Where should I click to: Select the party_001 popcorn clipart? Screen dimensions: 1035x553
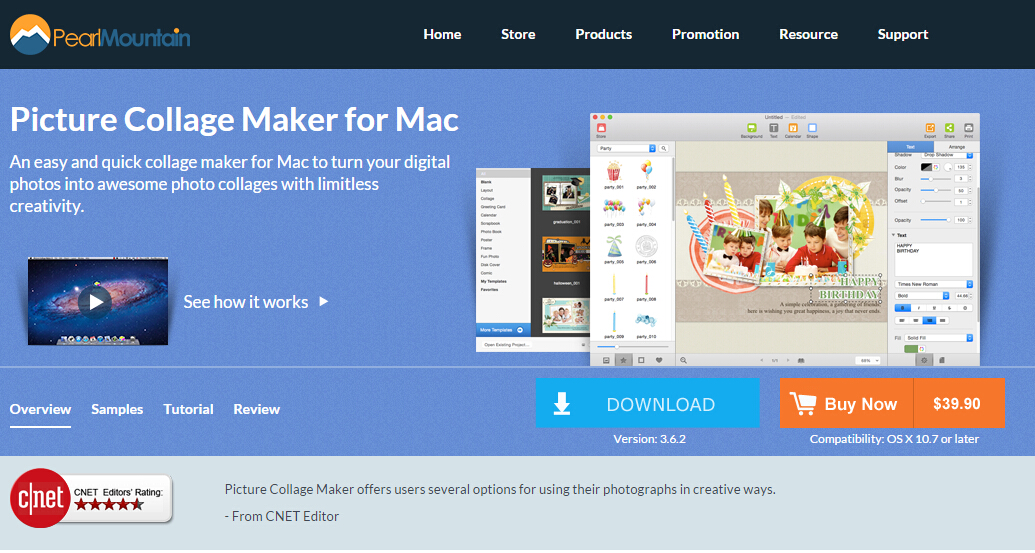point(613,172)
